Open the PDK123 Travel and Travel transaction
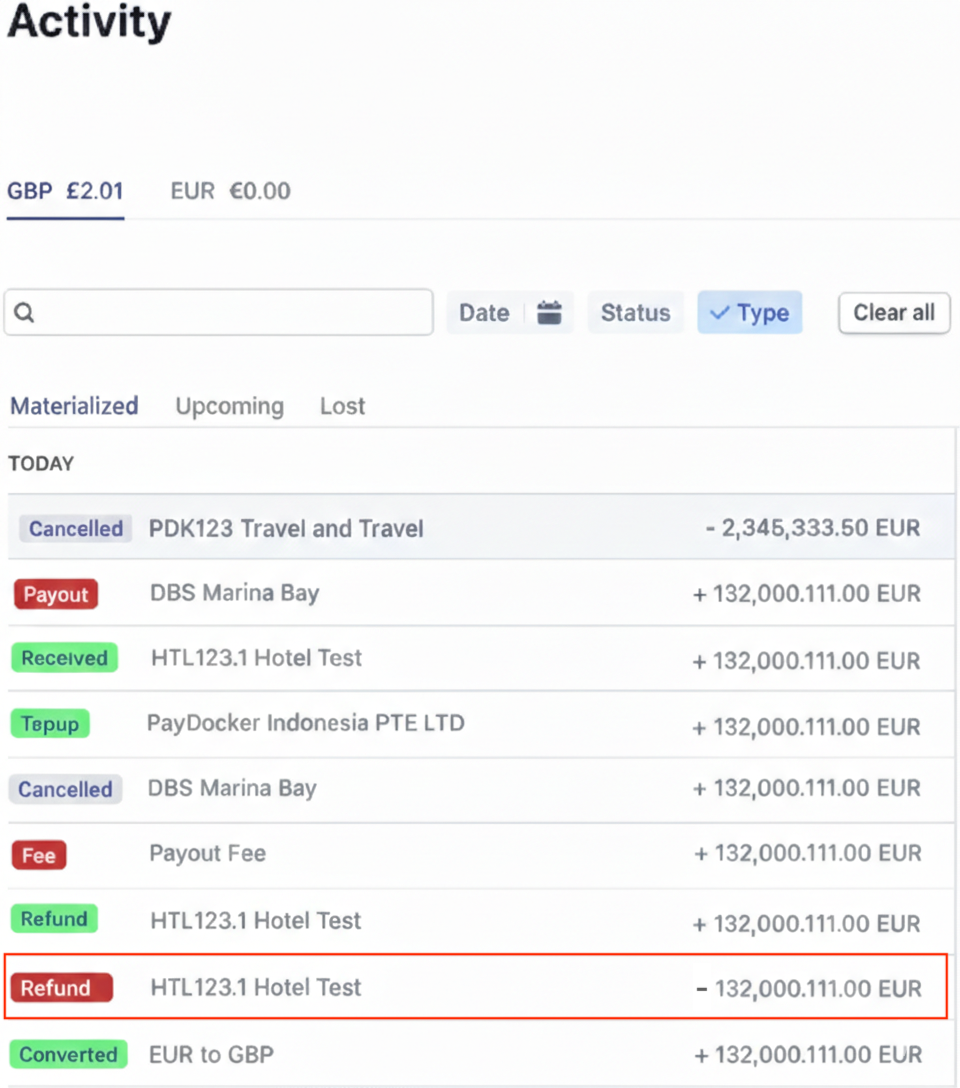Screen dimensions: 960x1088 (x=286, y=528)
